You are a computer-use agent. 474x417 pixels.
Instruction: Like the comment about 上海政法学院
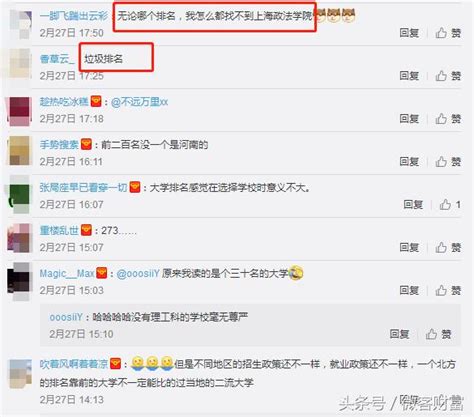pos(448,33)
